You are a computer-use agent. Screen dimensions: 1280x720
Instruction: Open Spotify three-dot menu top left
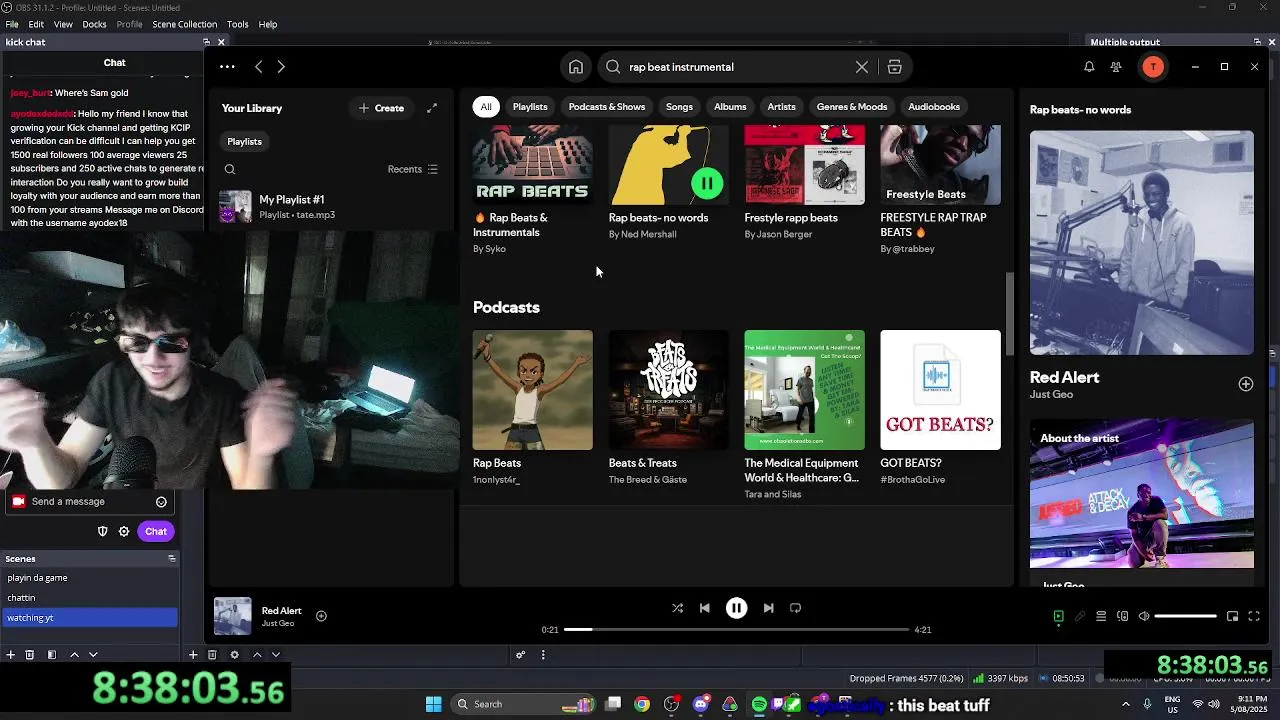227,67
